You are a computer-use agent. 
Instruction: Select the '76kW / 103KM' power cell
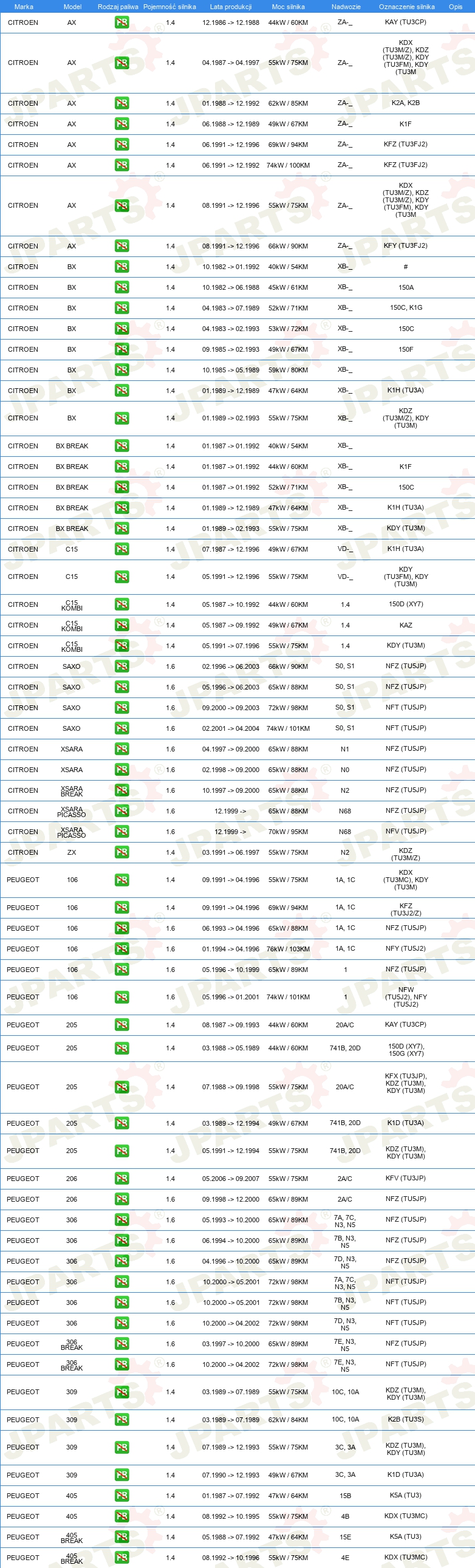288,949
